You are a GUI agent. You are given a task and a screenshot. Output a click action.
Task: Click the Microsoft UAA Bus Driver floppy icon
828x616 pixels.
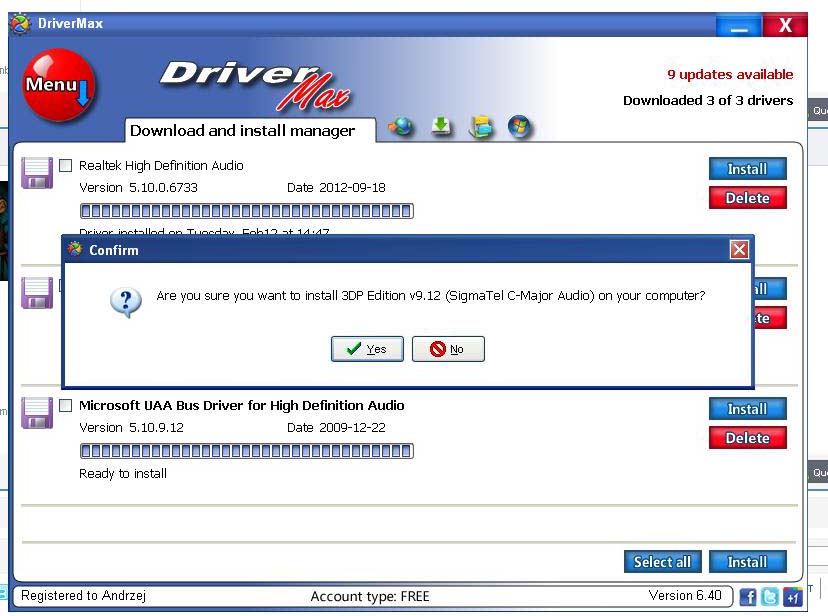coord(37,413)
